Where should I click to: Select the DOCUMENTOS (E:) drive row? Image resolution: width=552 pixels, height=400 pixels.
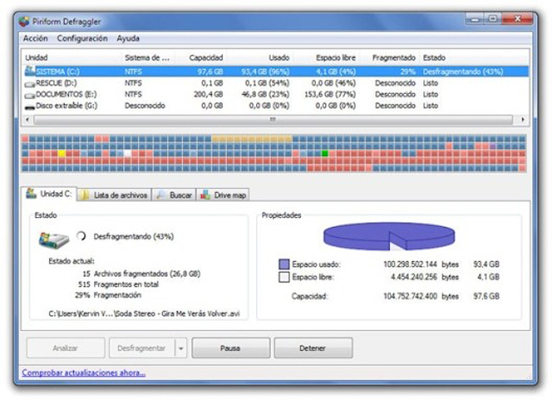pyautogui.click(x=276, y=94)
